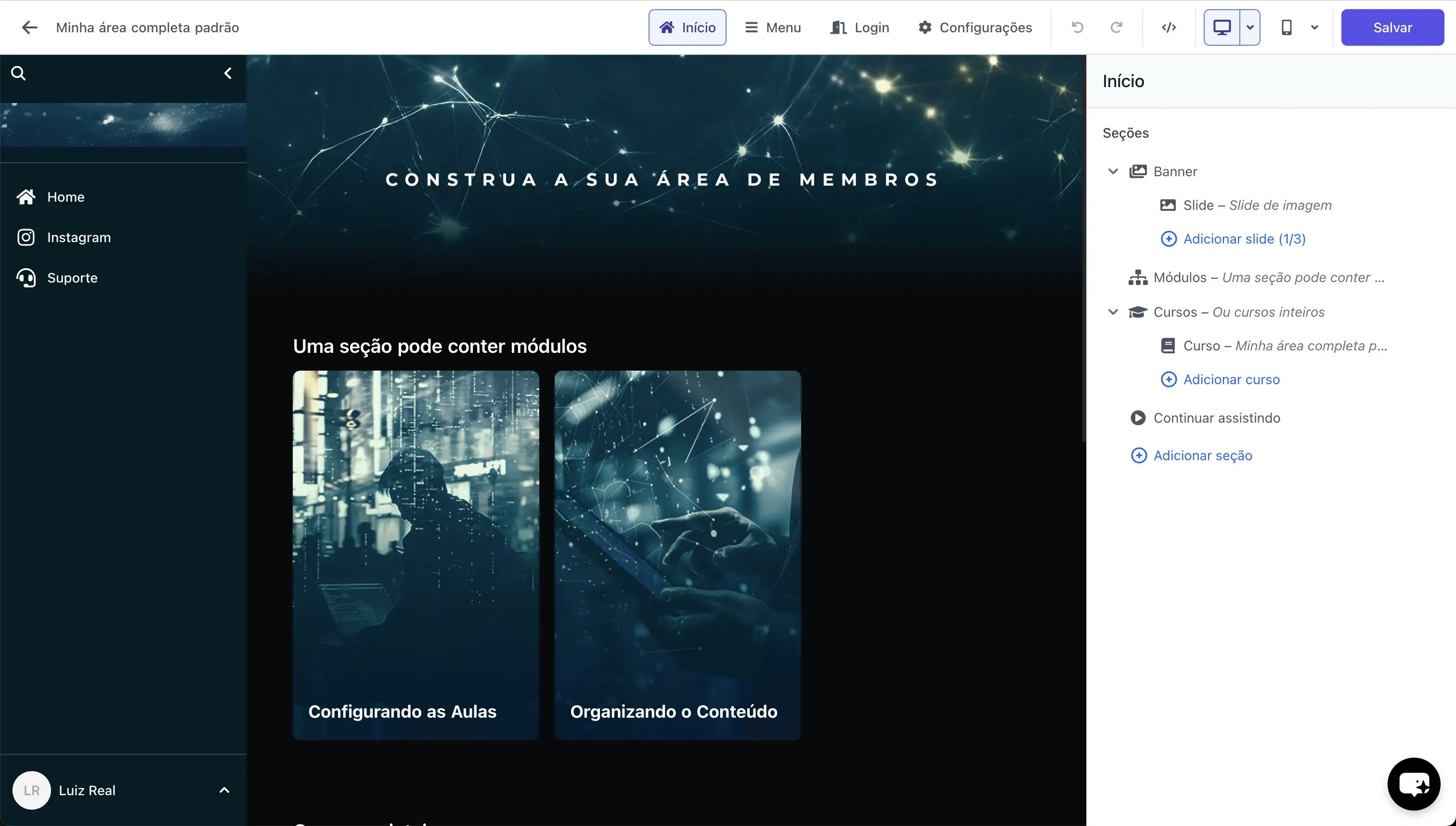The height and width of the screenshot is (826, 1456).
Task: Switch to mobile preview mode
Action: click(1287, 26)
